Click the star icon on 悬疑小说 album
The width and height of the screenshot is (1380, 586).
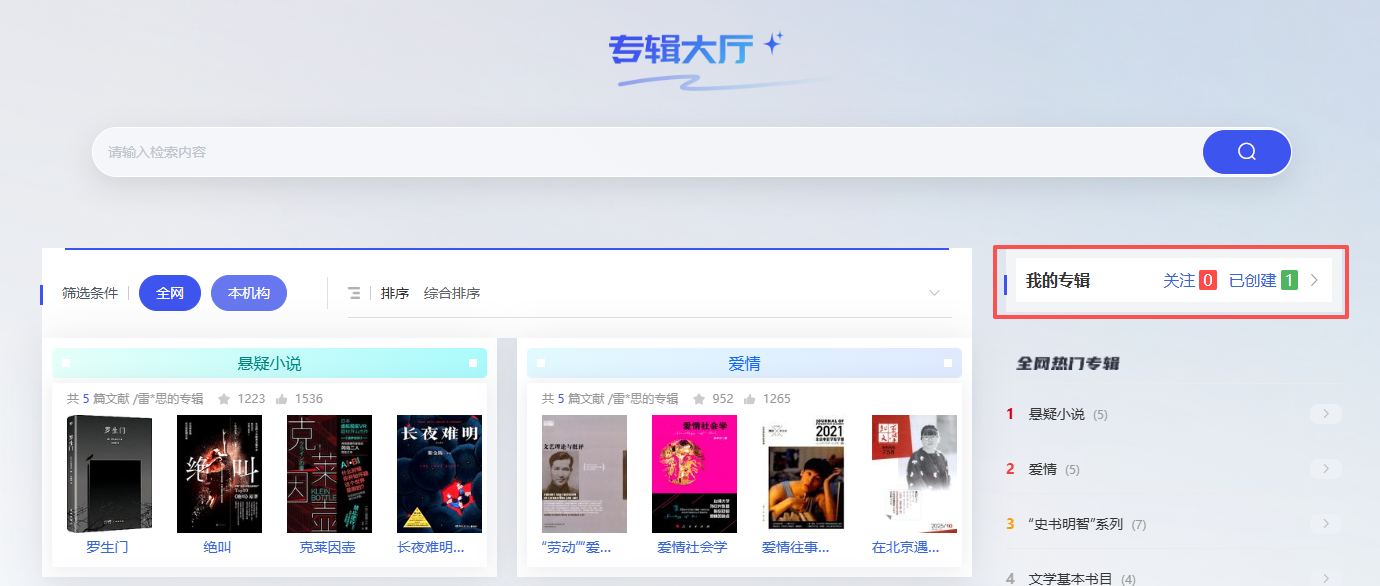click(222, 398)
